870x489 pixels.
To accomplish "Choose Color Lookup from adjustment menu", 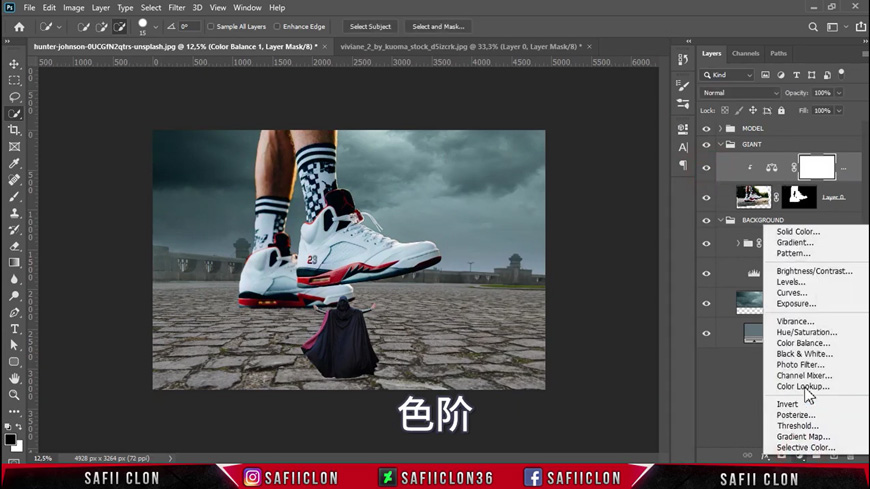I will [802, 387].
